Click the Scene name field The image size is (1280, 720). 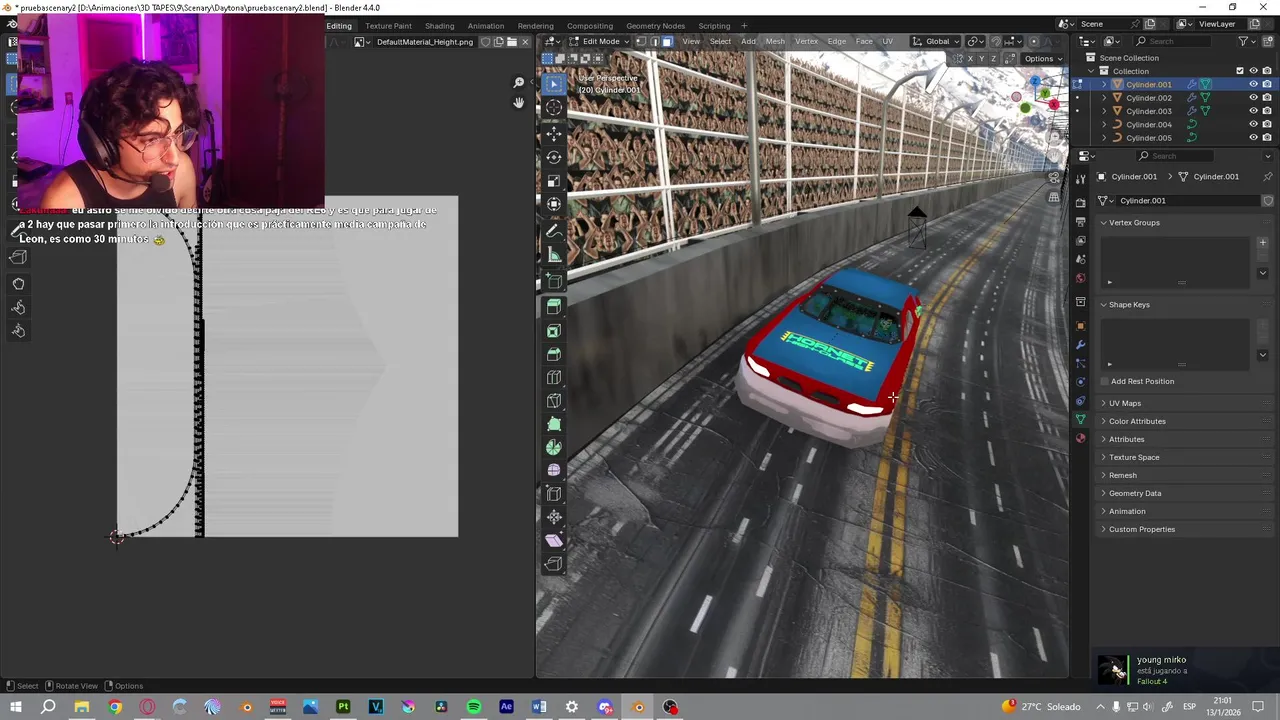[x=1106, y=24]
